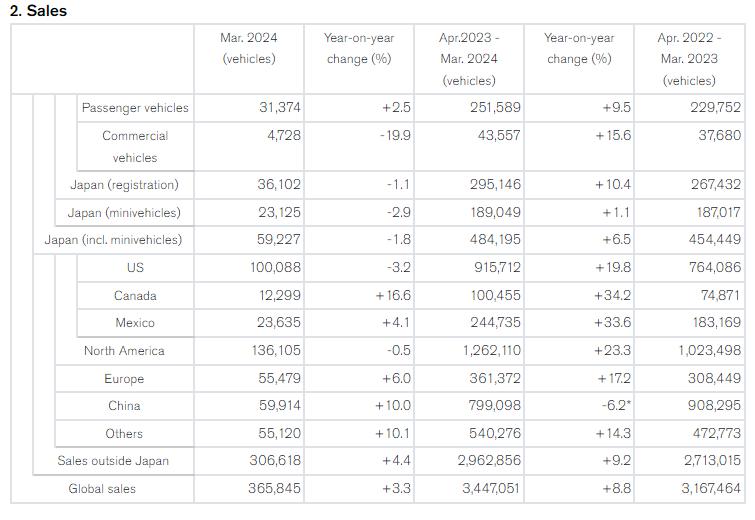Select the "Japan (minivehicles)" row label
Image resolution: width=755 pixels, height=520 pixels.
click(124, 213)
